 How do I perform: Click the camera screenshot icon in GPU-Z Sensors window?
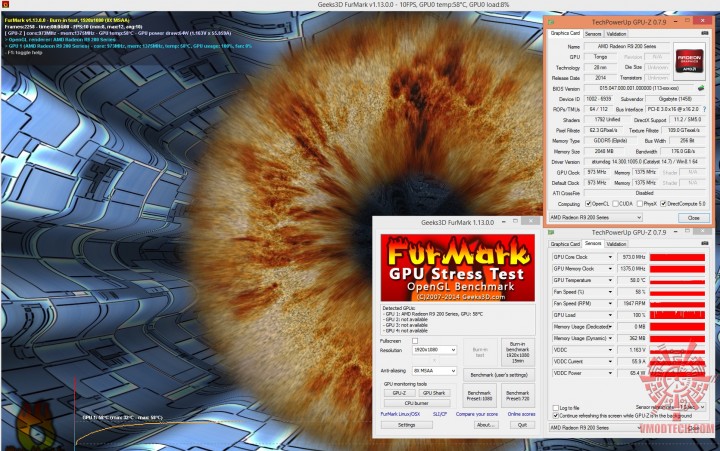pos(704,243)
